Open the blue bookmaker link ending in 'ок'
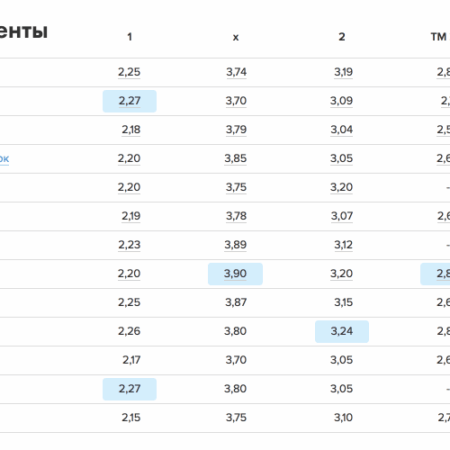Screen dimensions: 450x450 coord(4,159)
